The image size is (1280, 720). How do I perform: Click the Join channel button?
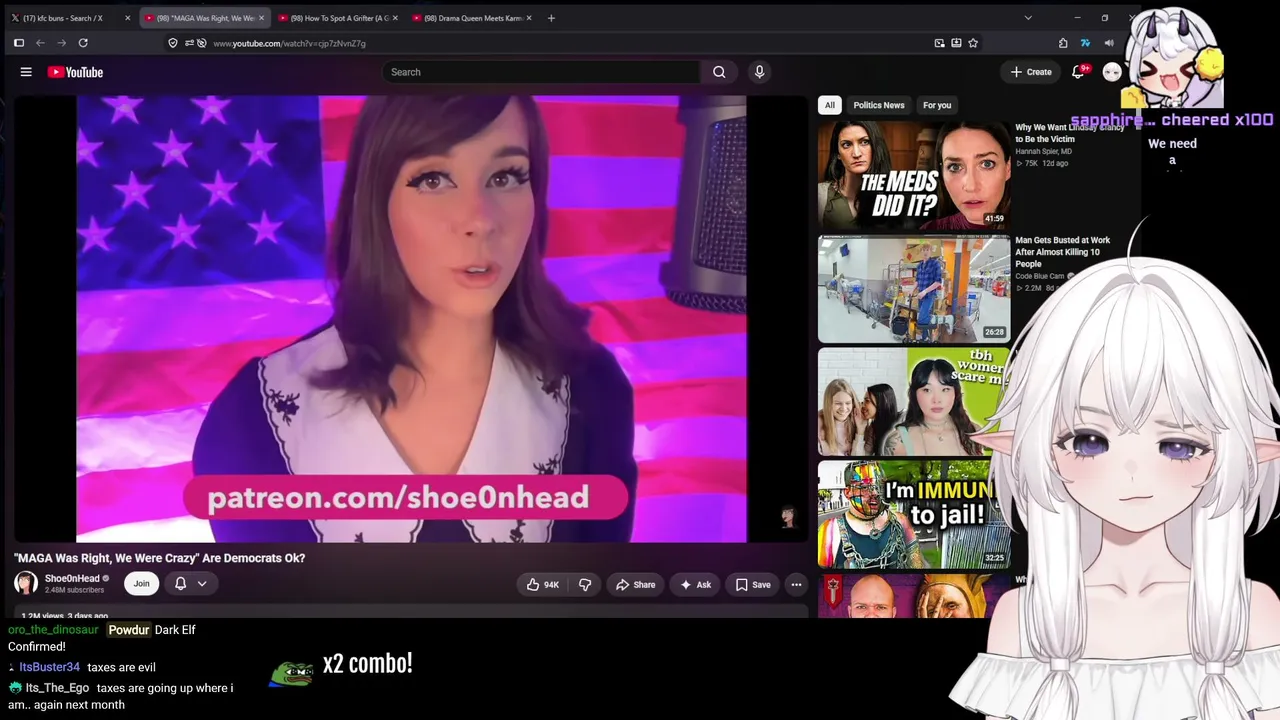tap(141, 584)
